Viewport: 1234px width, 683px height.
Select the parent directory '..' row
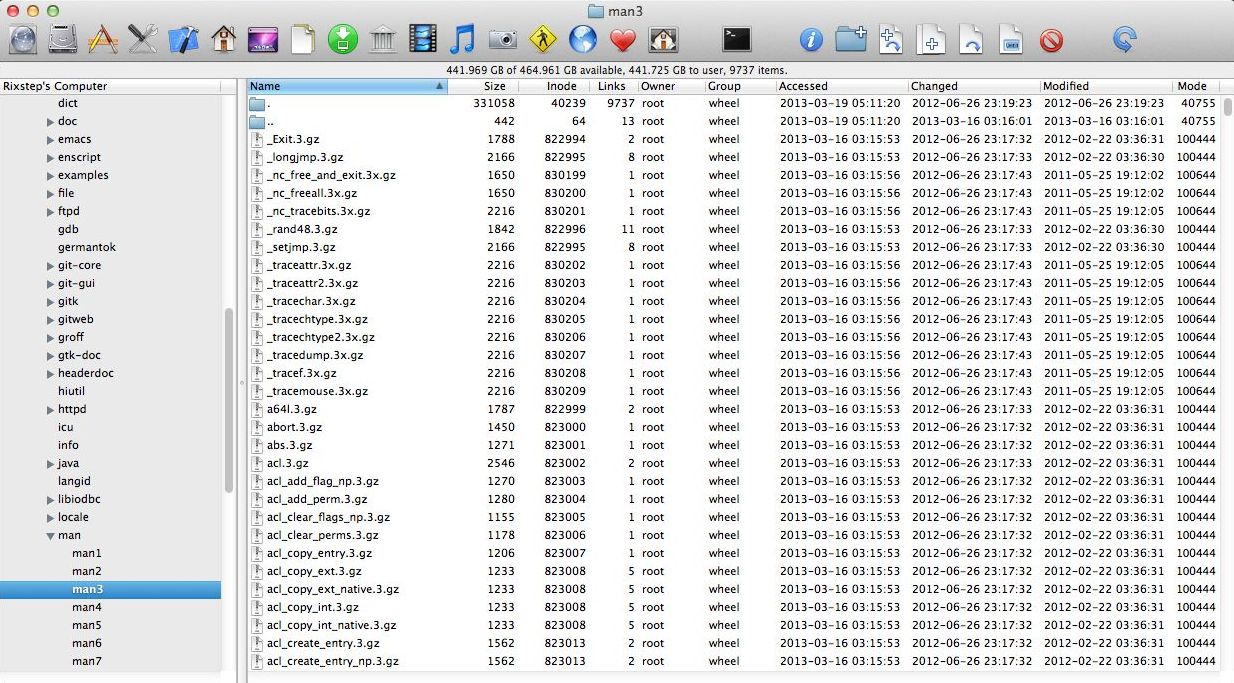coord(733,121)
